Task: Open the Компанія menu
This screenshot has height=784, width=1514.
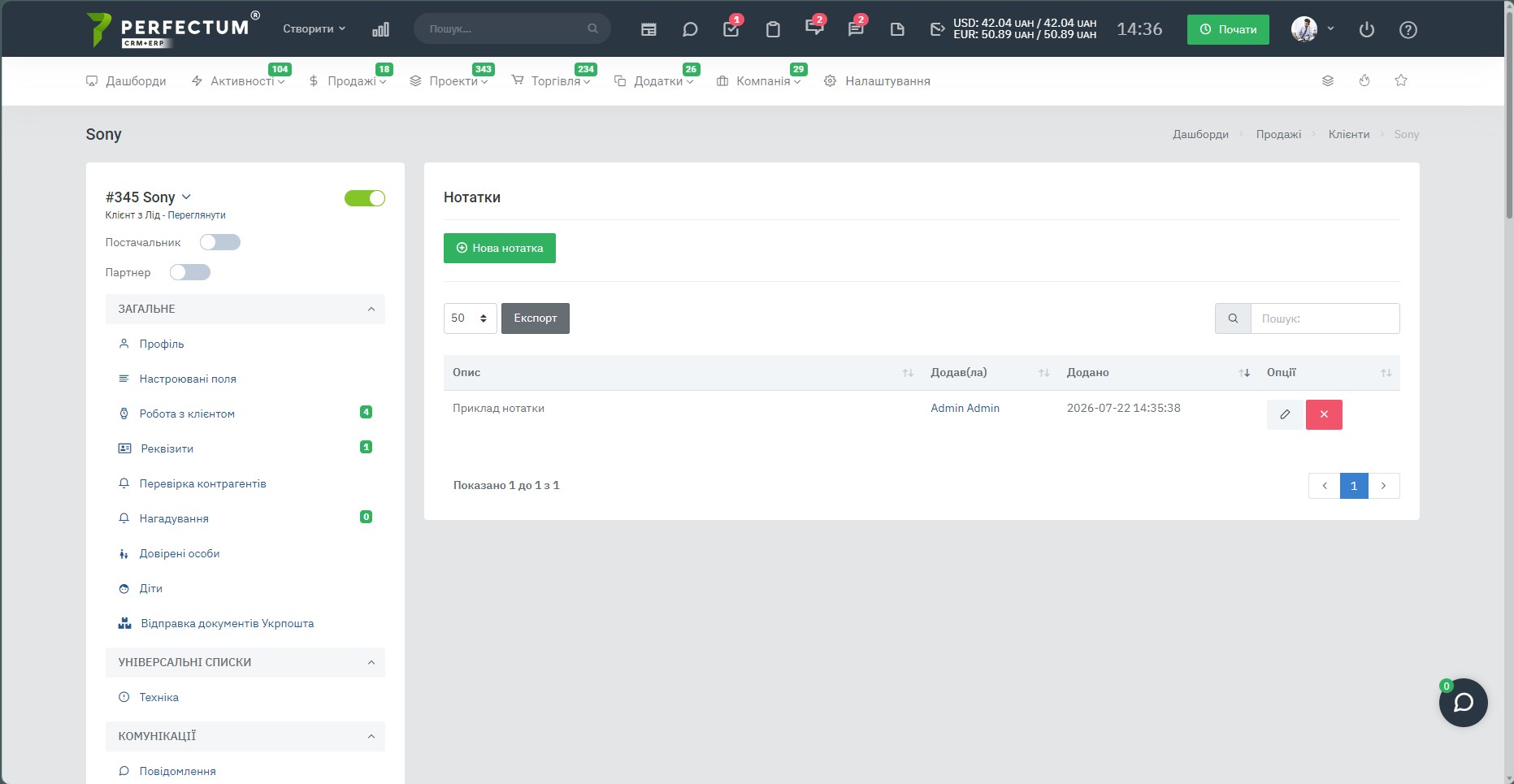Action: [x=758, y=81]
